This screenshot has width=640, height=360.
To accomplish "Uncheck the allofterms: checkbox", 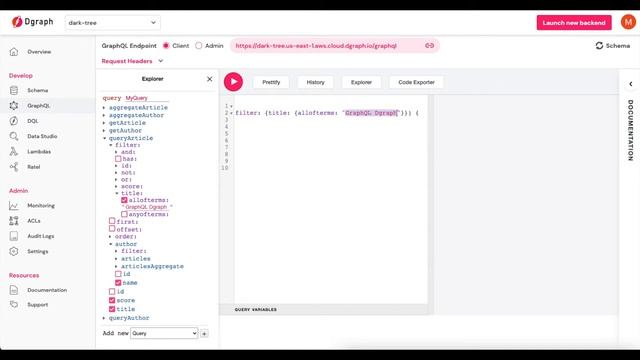I will [x=124, y=200].
